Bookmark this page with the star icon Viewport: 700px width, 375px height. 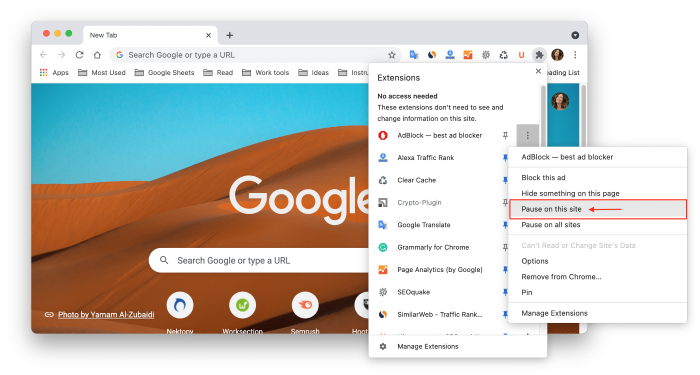[x=392, y=55]
